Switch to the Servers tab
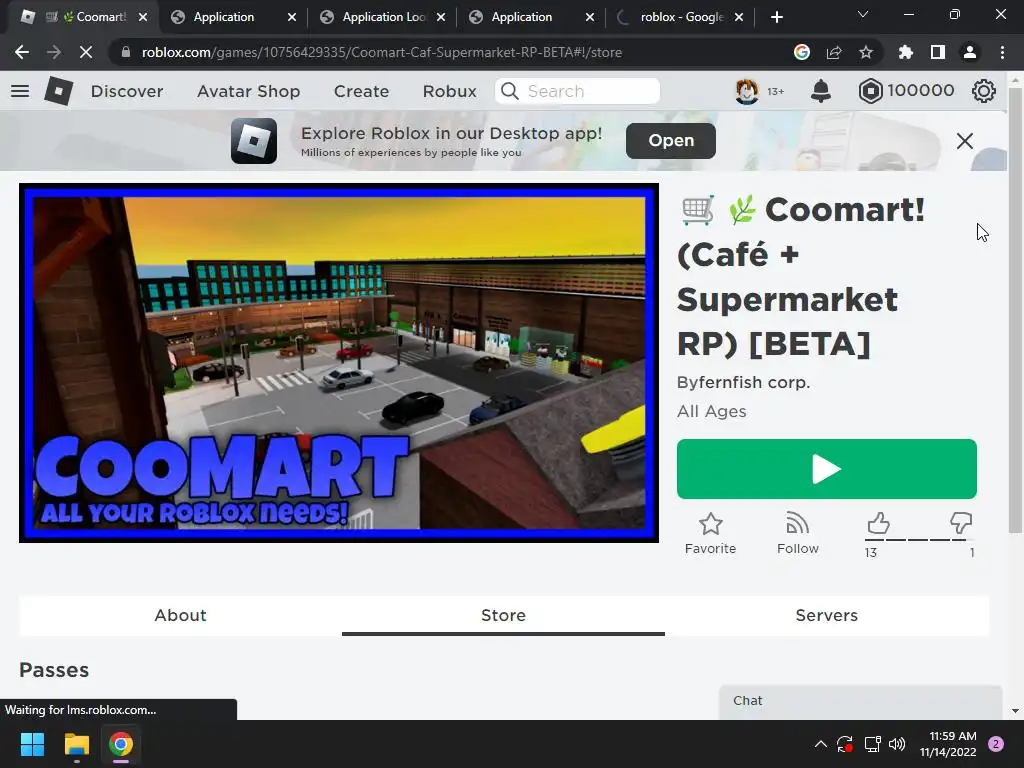The width and height of the screenshot is (1024, 768). click(827, 615)
